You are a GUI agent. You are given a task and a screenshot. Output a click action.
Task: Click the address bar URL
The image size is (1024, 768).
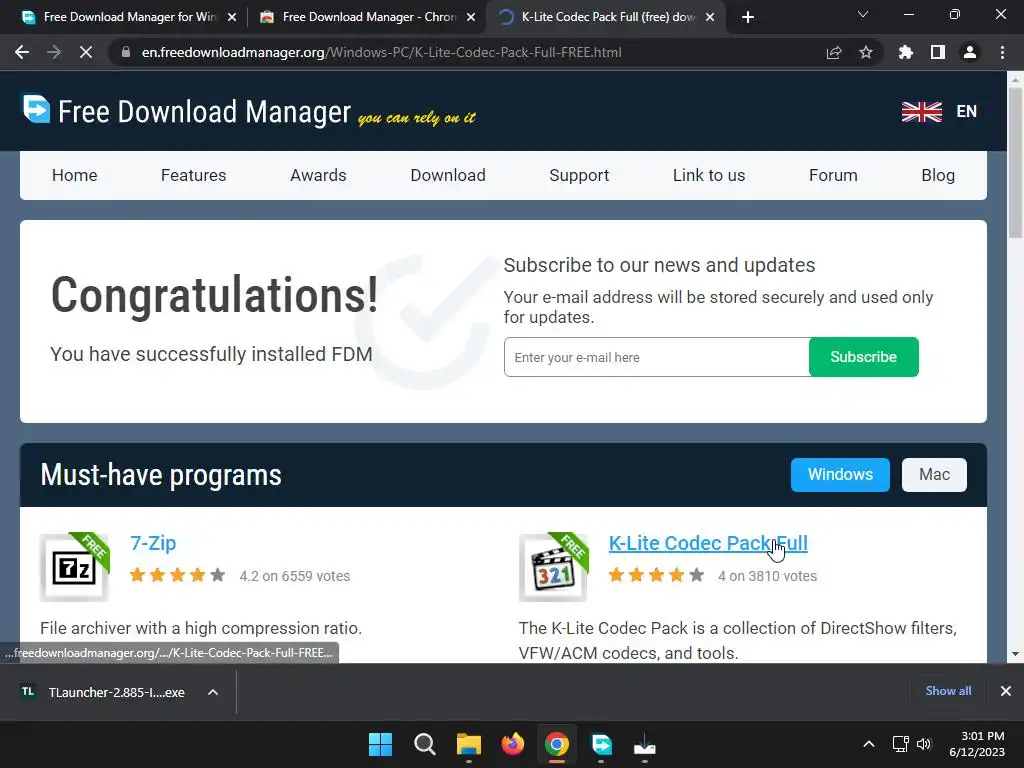tap(381, 52)
